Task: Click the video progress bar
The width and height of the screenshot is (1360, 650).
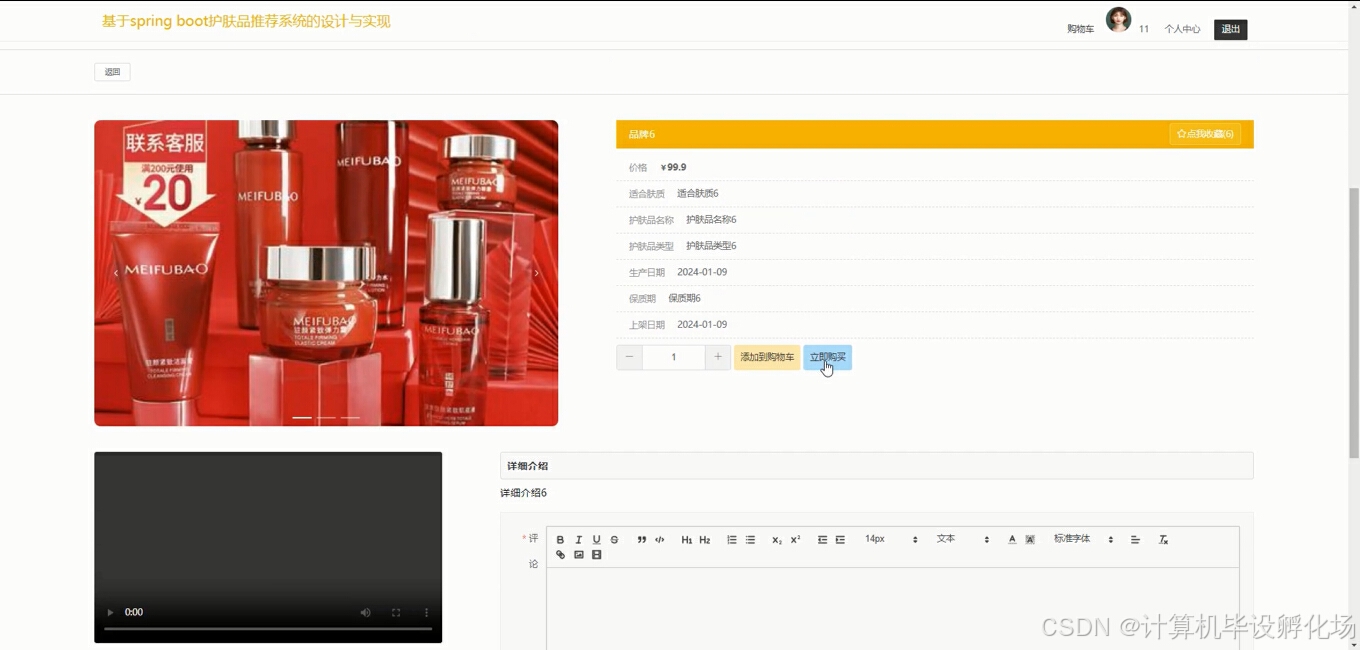Action: click(268, 629)
